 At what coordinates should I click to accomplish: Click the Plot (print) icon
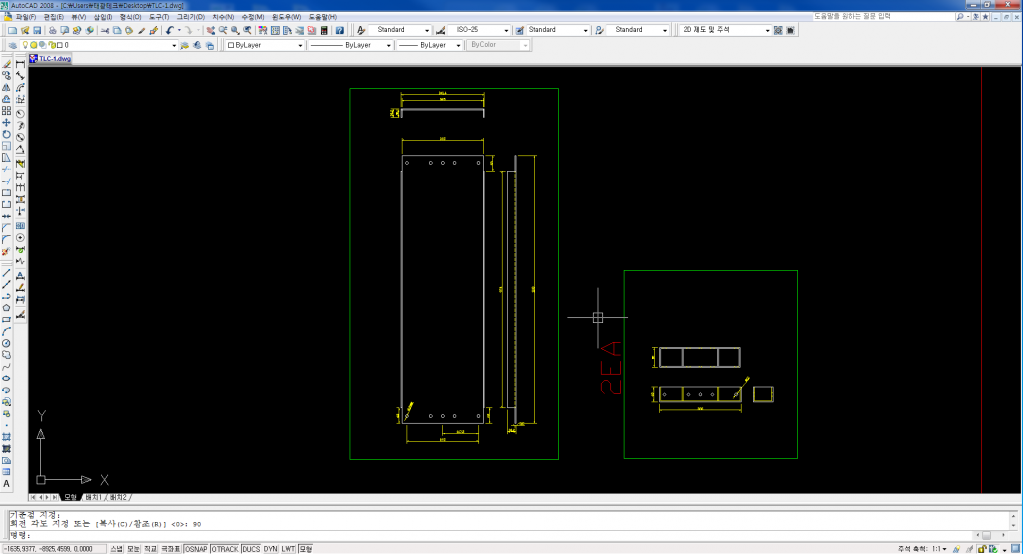(x=52, y=31)
